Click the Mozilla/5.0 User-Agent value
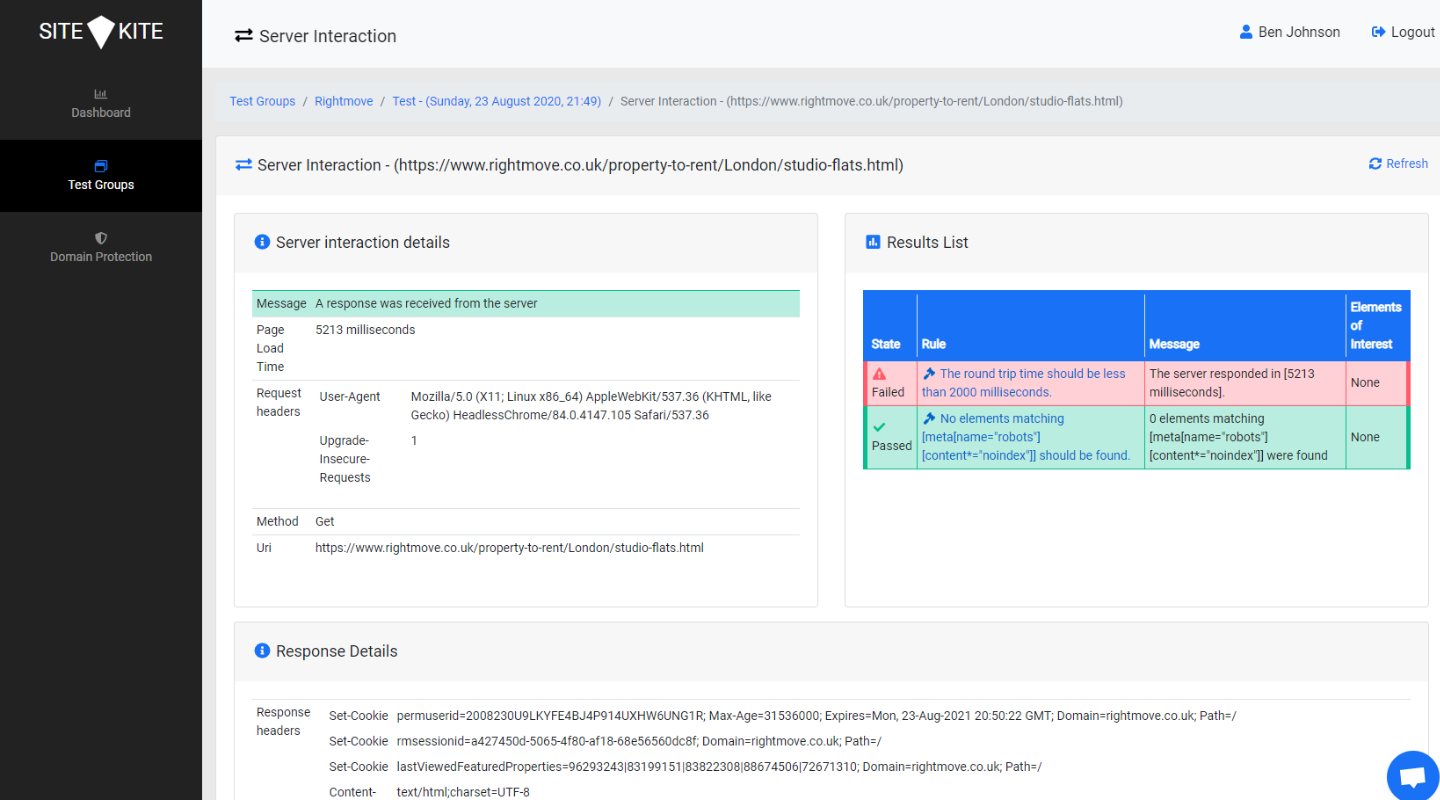Image resolution: width=1440 pixels, height=800 pixels. point(591,406)
